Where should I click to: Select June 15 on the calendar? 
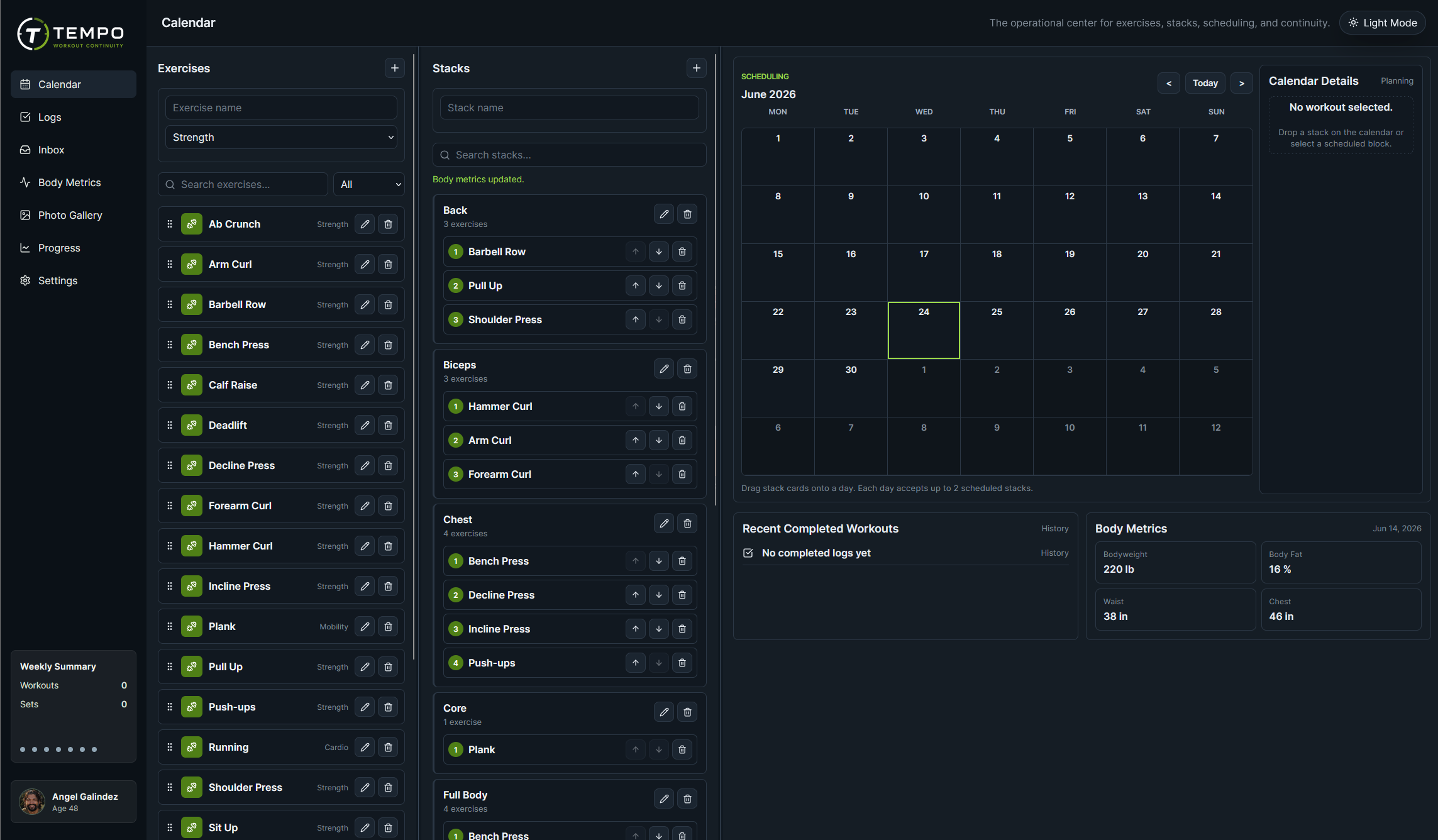tap(778, 273)
